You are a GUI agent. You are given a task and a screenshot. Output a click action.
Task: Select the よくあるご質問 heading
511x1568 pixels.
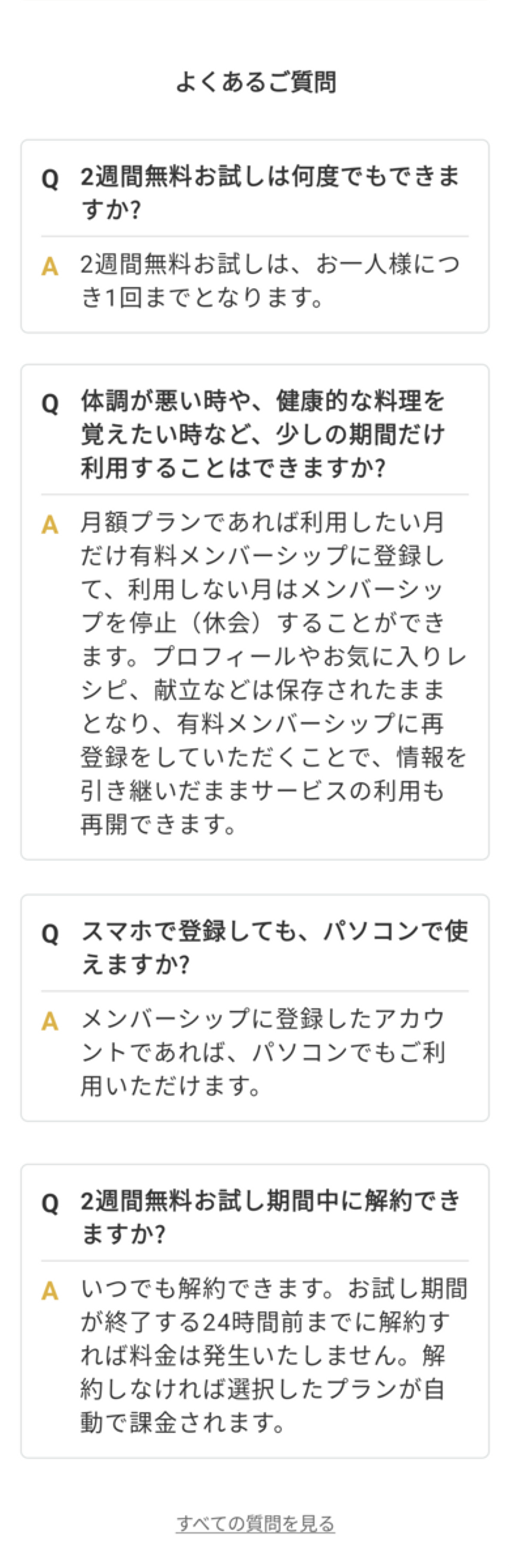255,82
